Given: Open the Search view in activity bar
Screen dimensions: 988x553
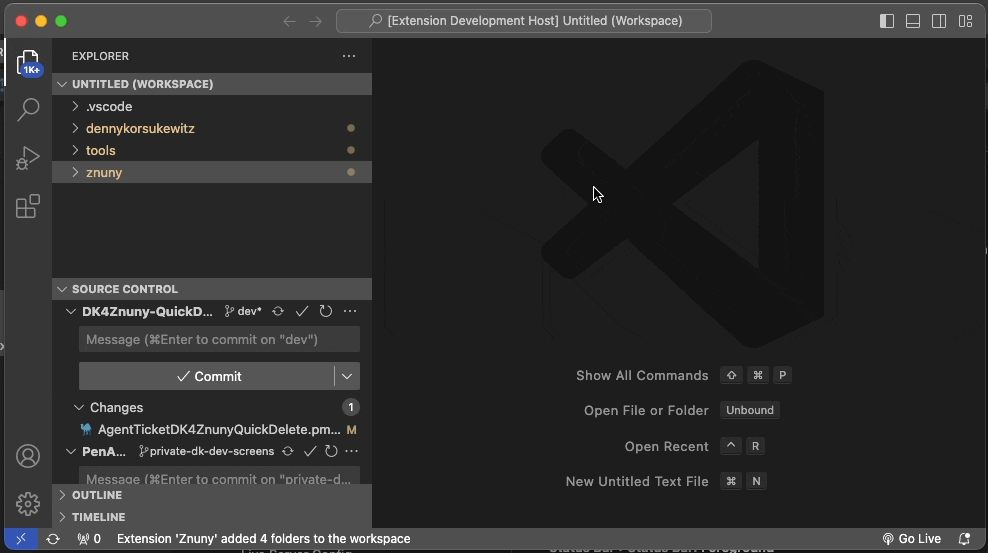Looking at the screenshot, I should tap(28, 110).
